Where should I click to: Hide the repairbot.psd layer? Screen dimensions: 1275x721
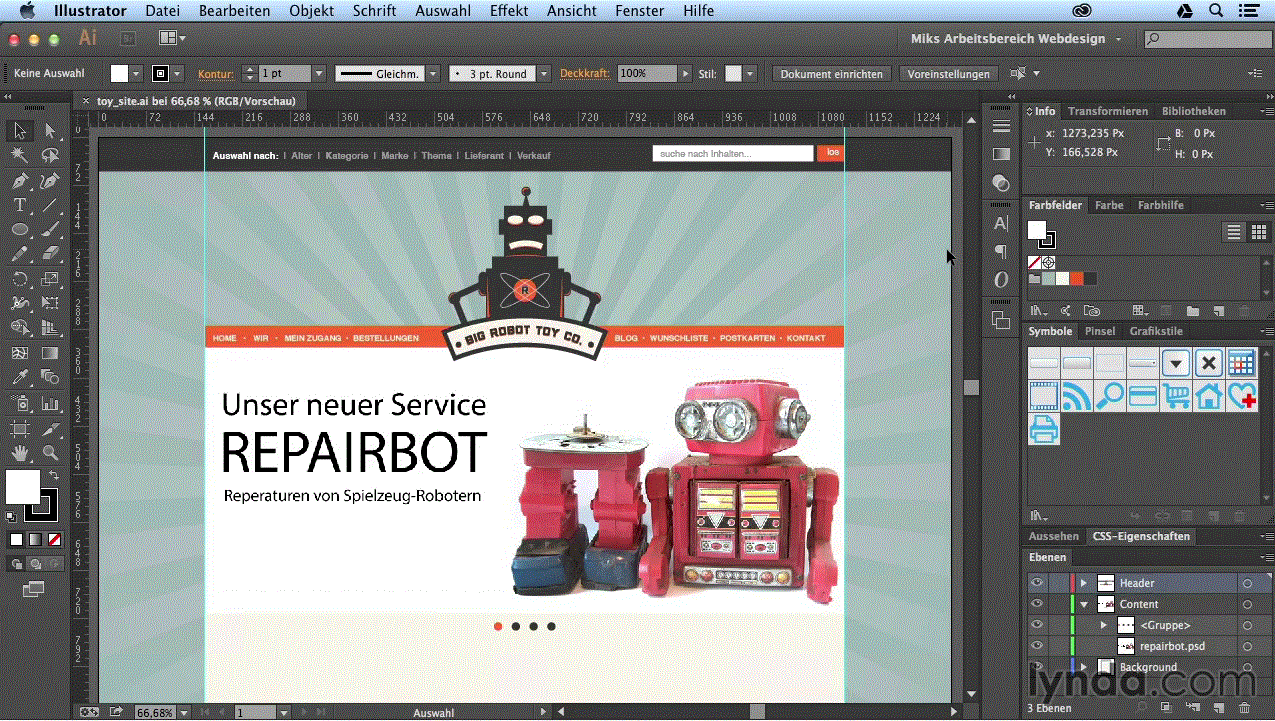tap(1037, 646)
